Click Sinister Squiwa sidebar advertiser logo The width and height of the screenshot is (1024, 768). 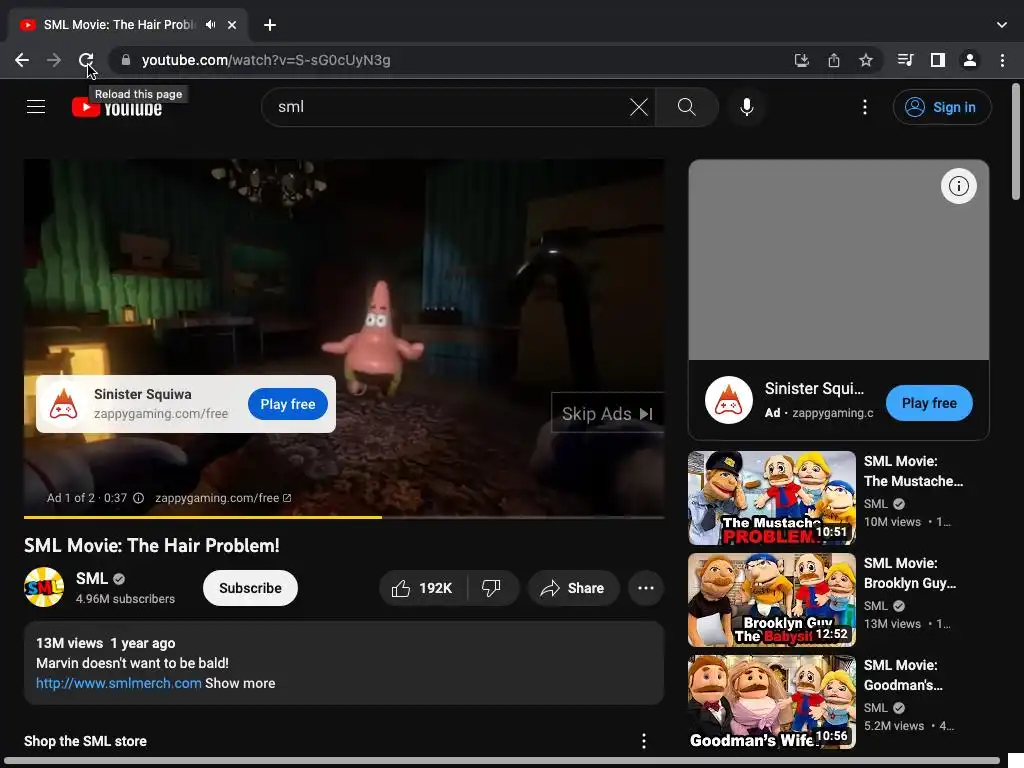(x=728, y=400)
